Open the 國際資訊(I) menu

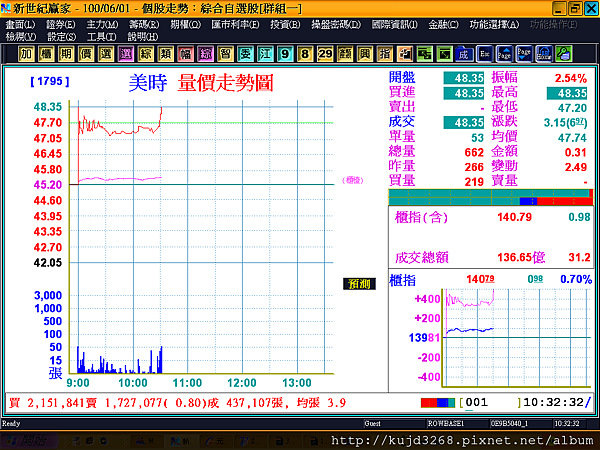[394, 25]
